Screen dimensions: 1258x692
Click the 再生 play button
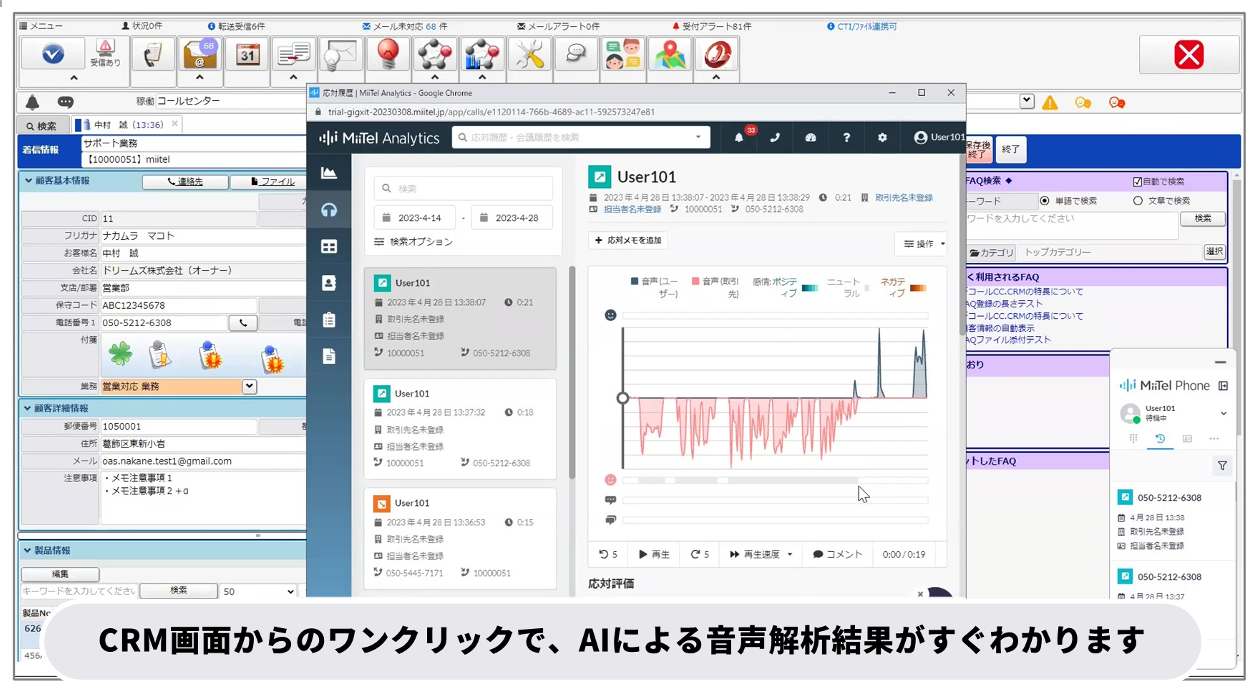click(x=654, y=554)
